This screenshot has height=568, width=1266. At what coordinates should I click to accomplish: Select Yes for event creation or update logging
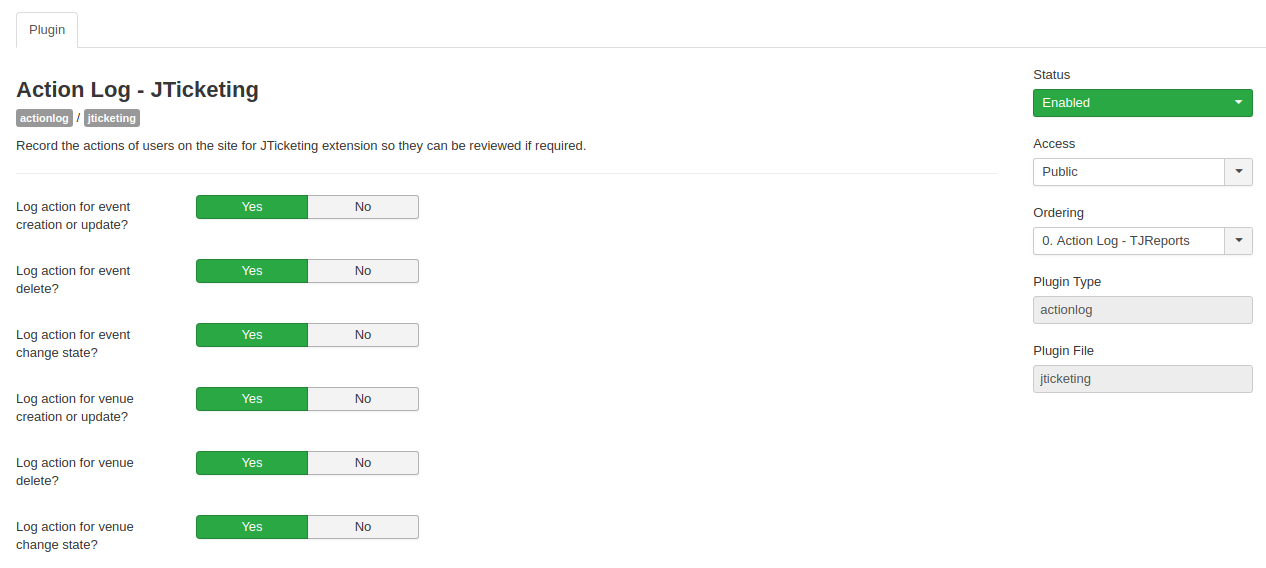(252, 207)
